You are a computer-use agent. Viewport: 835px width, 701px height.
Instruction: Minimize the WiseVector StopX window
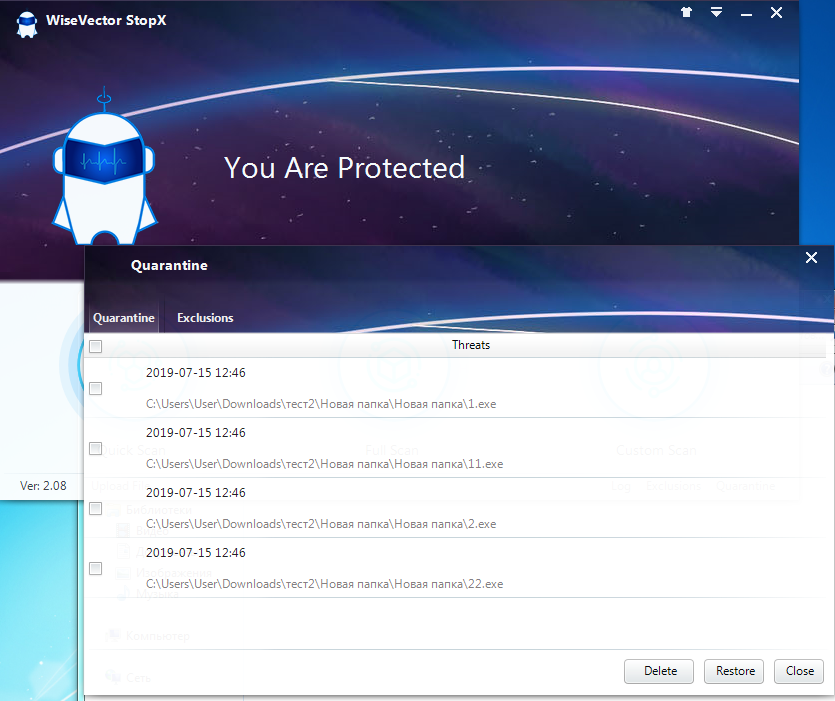(746, 15)
